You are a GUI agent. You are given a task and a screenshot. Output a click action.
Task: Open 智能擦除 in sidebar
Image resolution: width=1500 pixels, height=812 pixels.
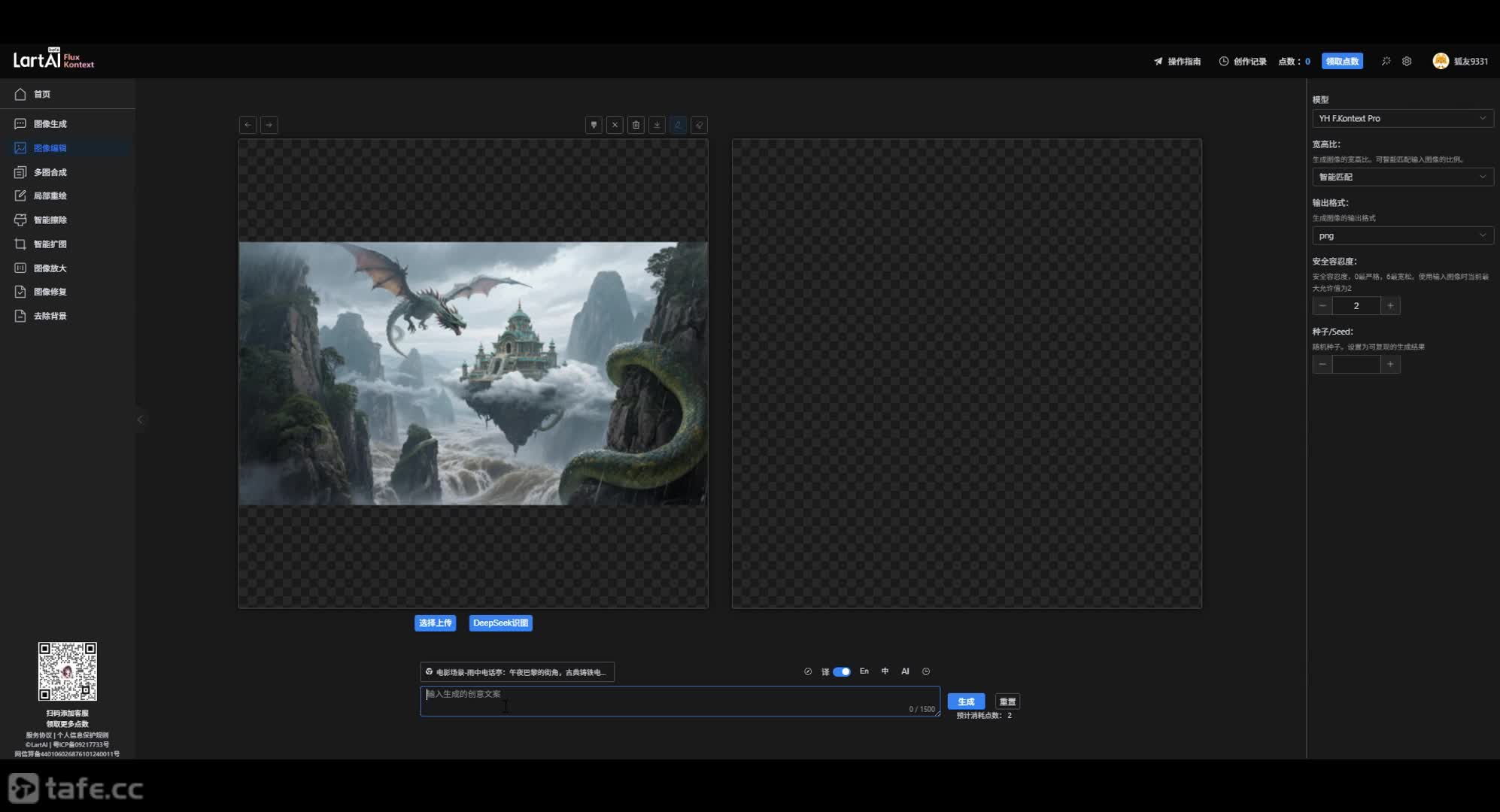coord(68,220)
